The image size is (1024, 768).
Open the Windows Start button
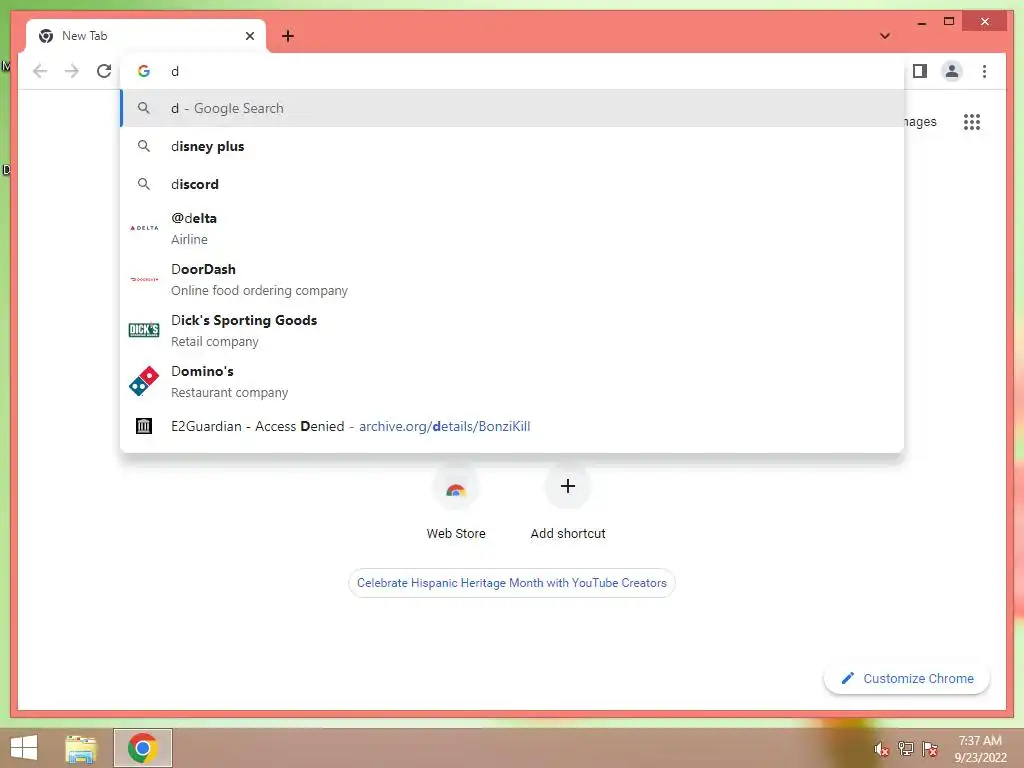24,748
